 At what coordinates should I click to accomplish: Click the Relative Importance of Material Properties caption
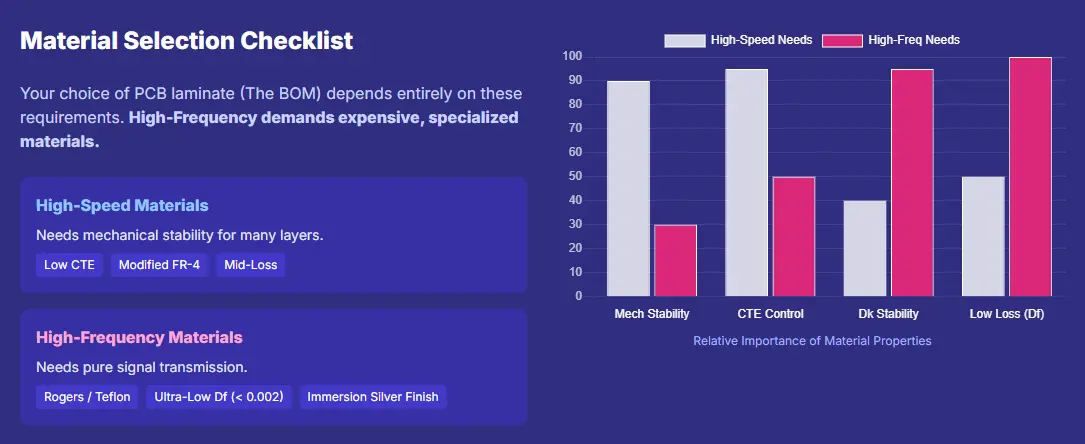coord(812,341)
